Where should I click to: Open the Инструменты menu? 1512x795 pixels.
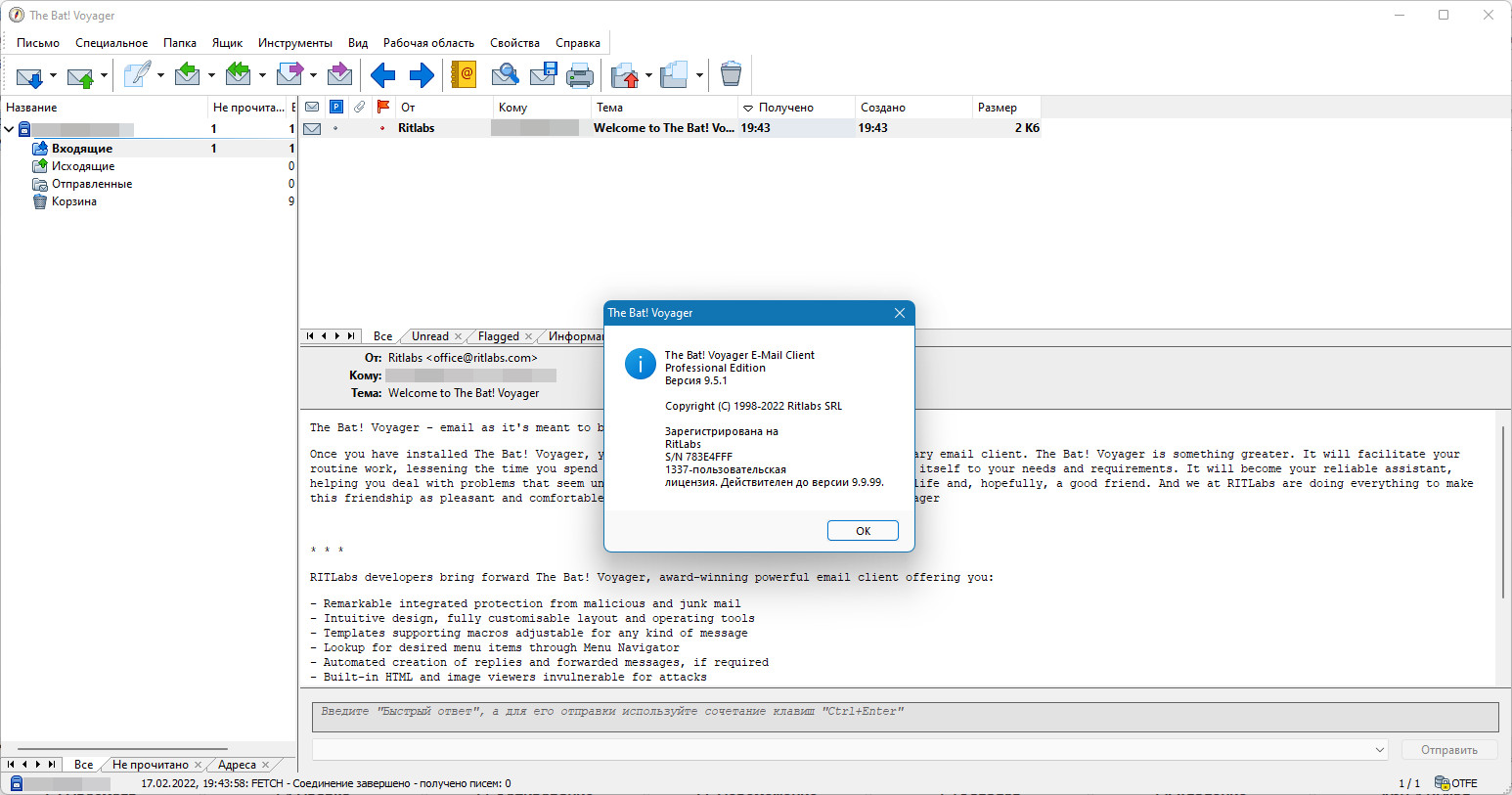(x=295, y=43)
